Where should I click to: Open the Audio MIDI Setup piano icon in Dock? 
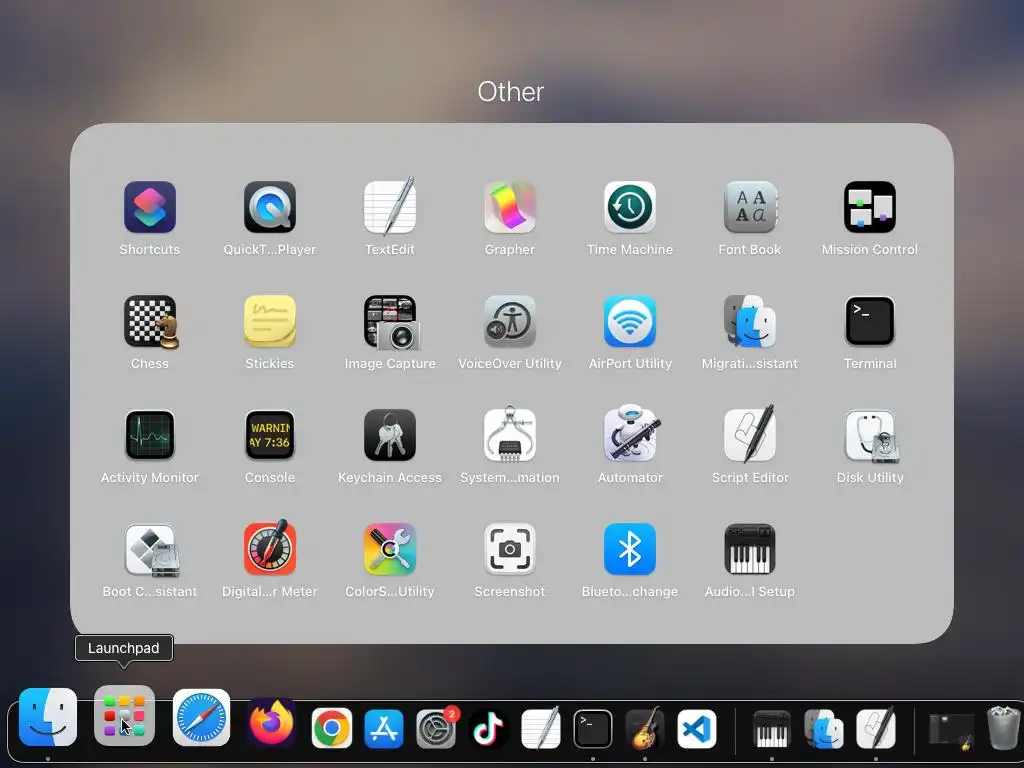coord(771,728)
